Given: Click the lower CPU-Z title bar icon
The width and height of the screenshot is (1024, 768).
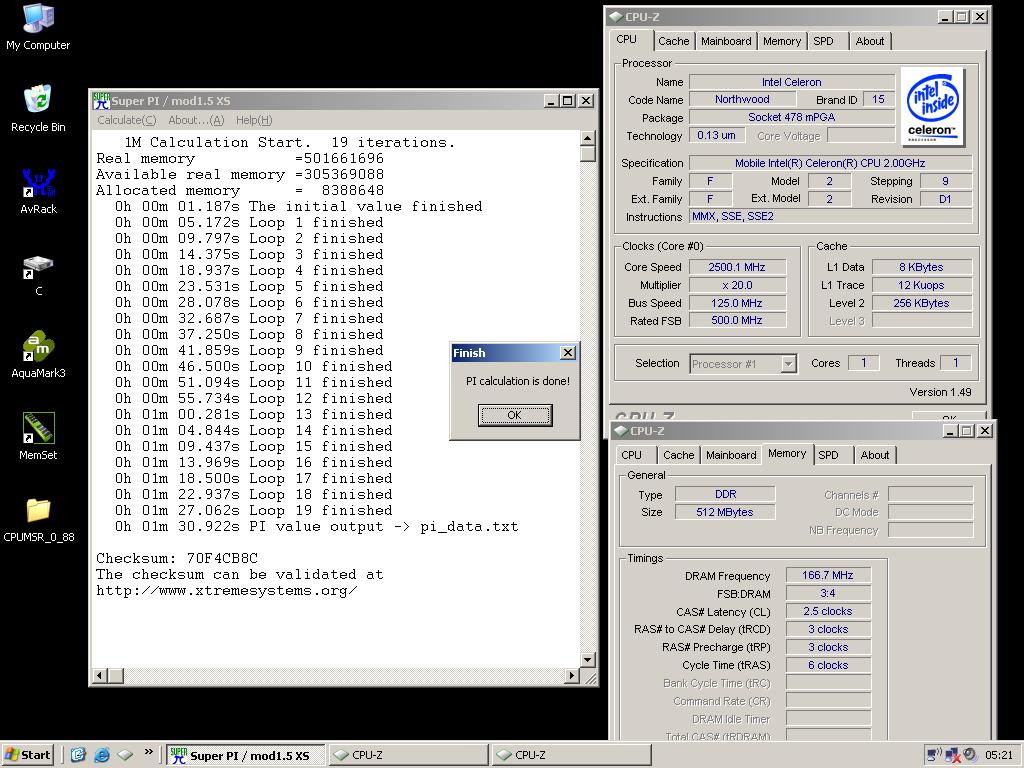Looking at the screenshot, I should coord(621,431).
